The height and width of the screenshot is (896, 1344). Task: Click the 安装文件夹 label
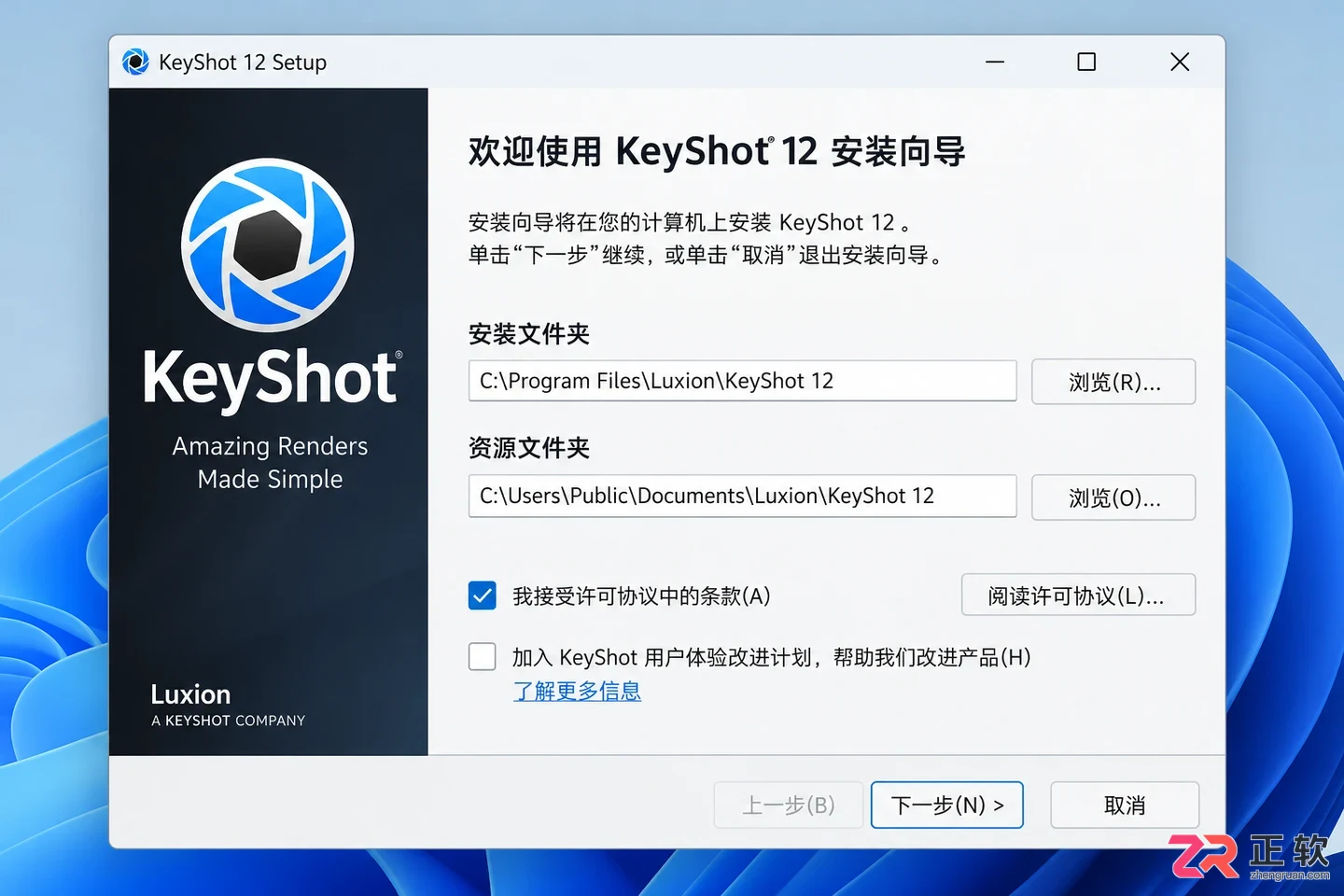click(529, 334)
